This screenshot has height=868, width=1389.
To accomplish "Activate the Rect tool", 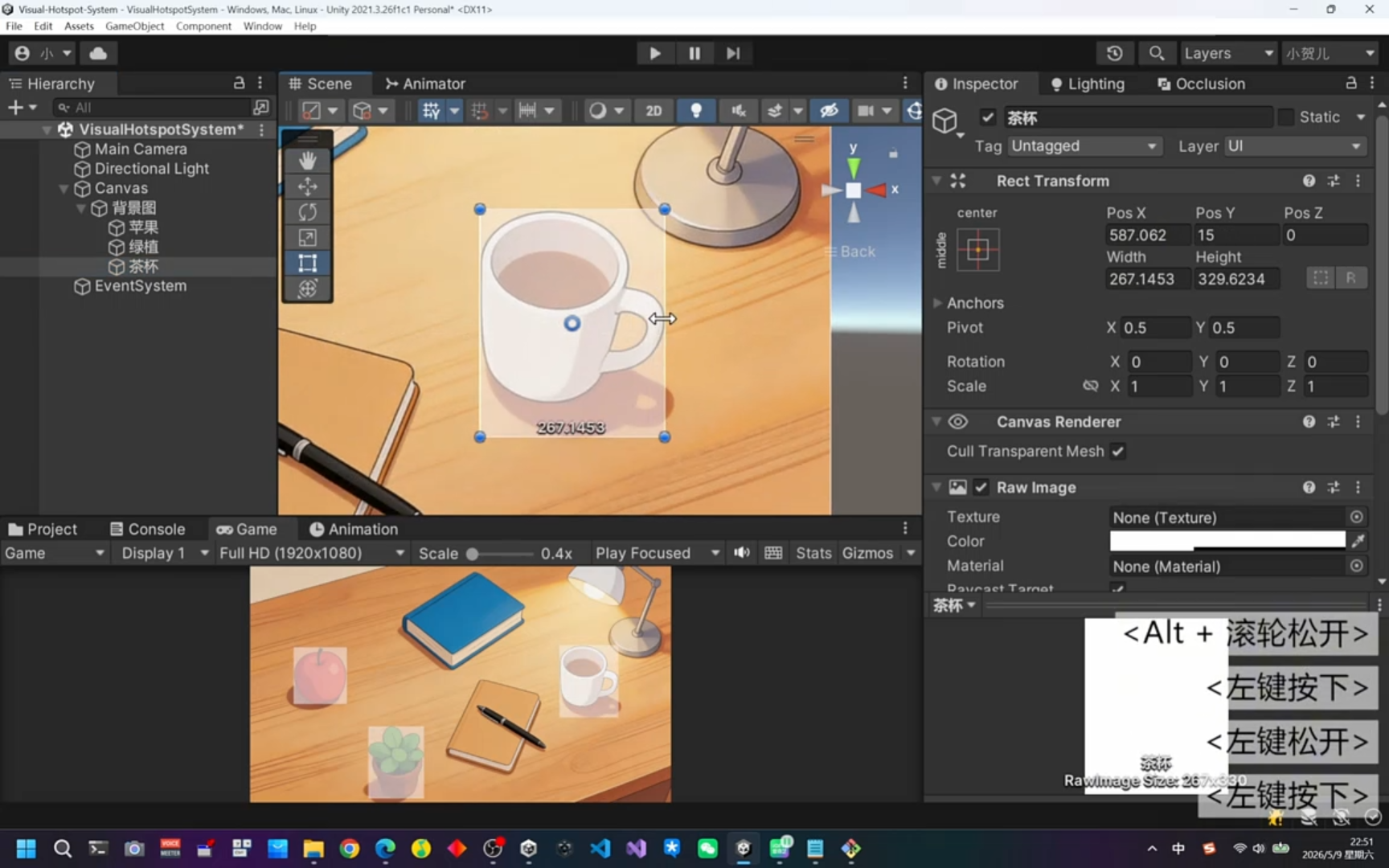I will pyautogui.click(x=307, y=264).
